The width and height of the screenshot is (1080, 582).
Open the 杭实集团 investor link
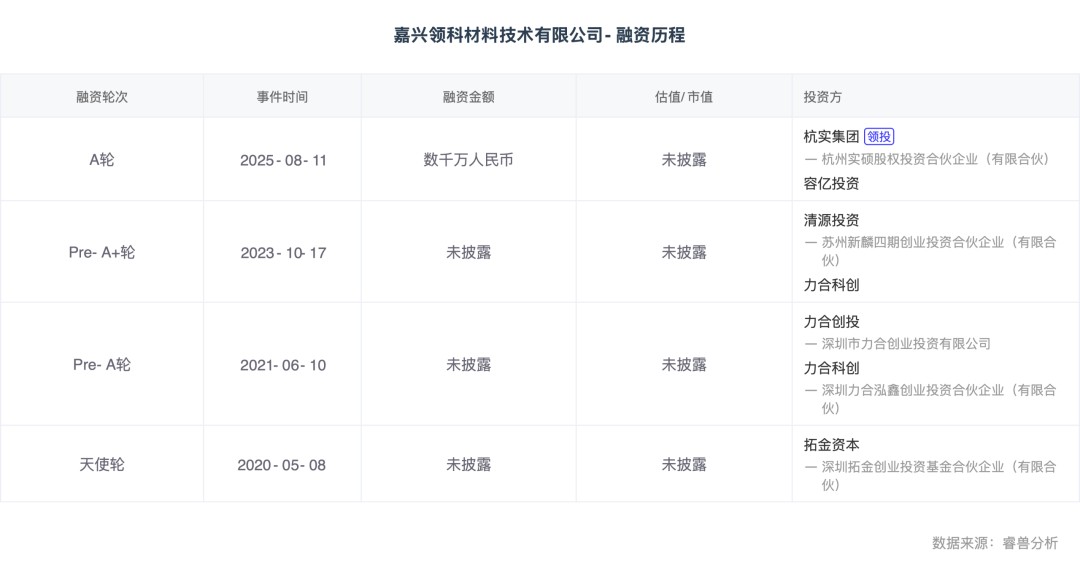(x=831, y=137)
